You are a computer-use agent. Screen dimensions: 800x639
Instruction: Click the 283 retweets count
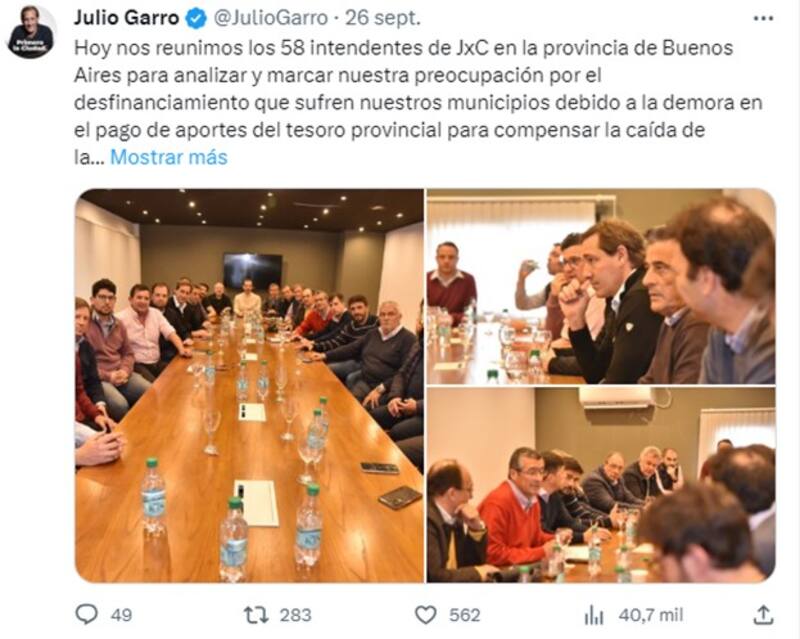pos(295,615)
